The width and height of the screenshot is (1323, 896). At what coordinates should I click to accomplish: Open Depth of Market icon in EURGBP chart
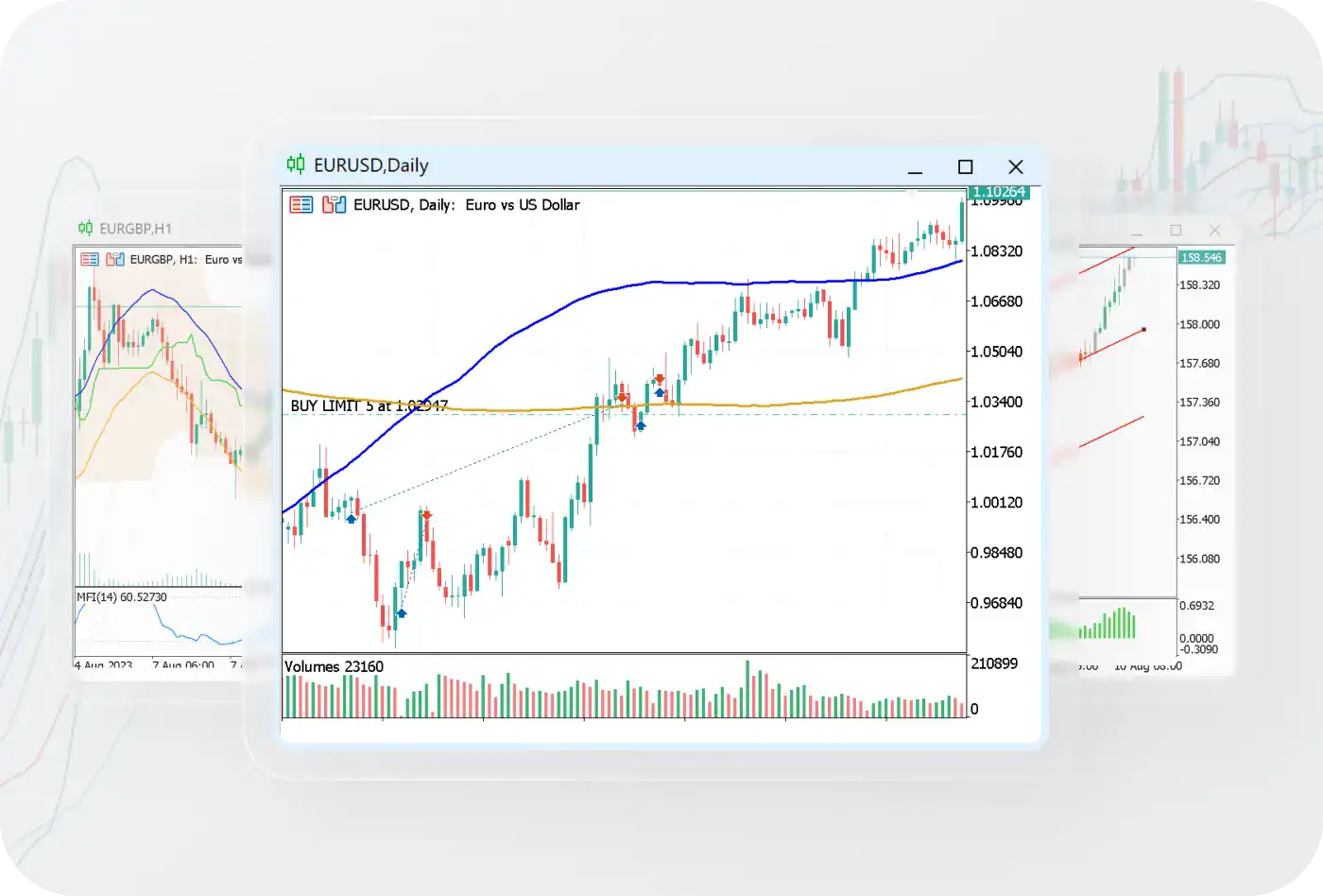pos(115,259)
